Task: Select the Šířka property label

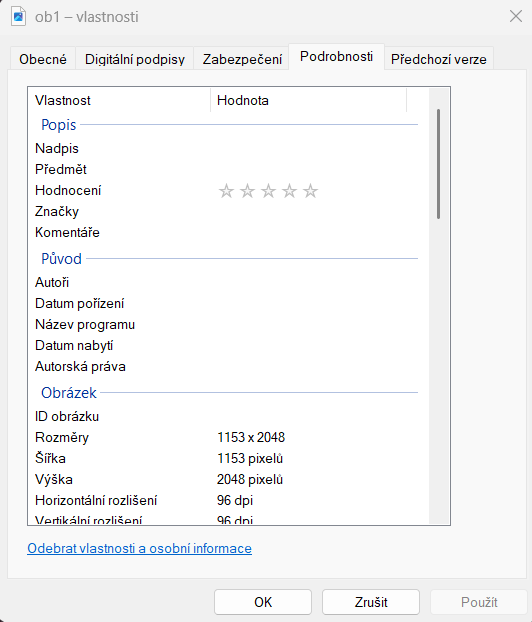Action: coord(50,458)
